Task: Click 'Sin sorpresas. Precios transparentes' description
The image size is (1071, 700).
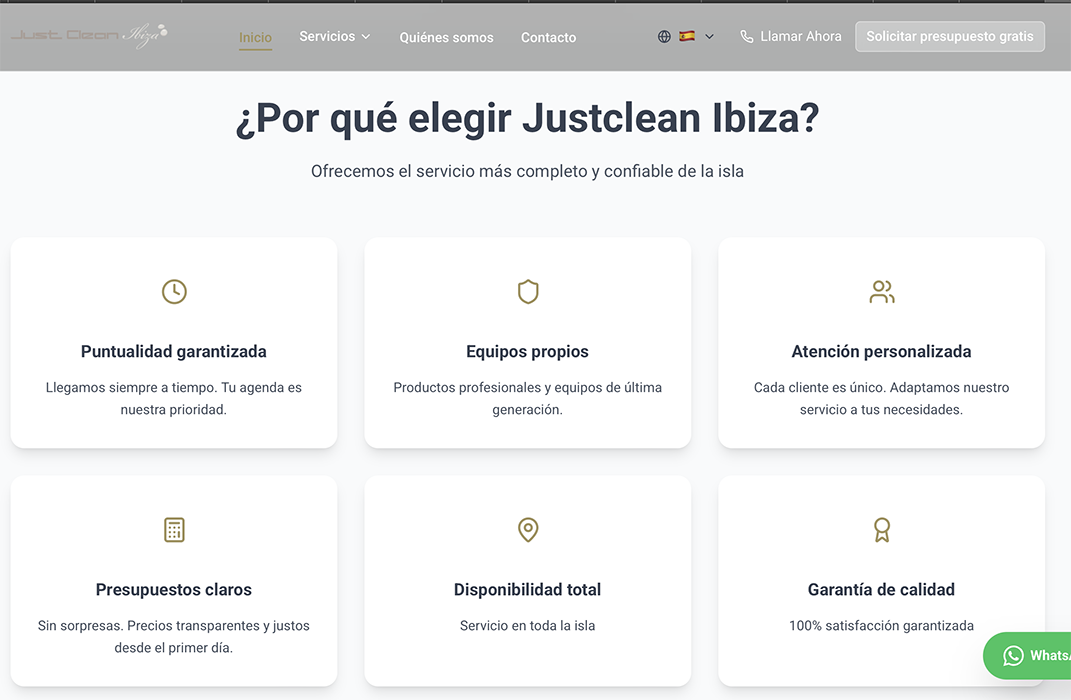Action: pos(173,636)
